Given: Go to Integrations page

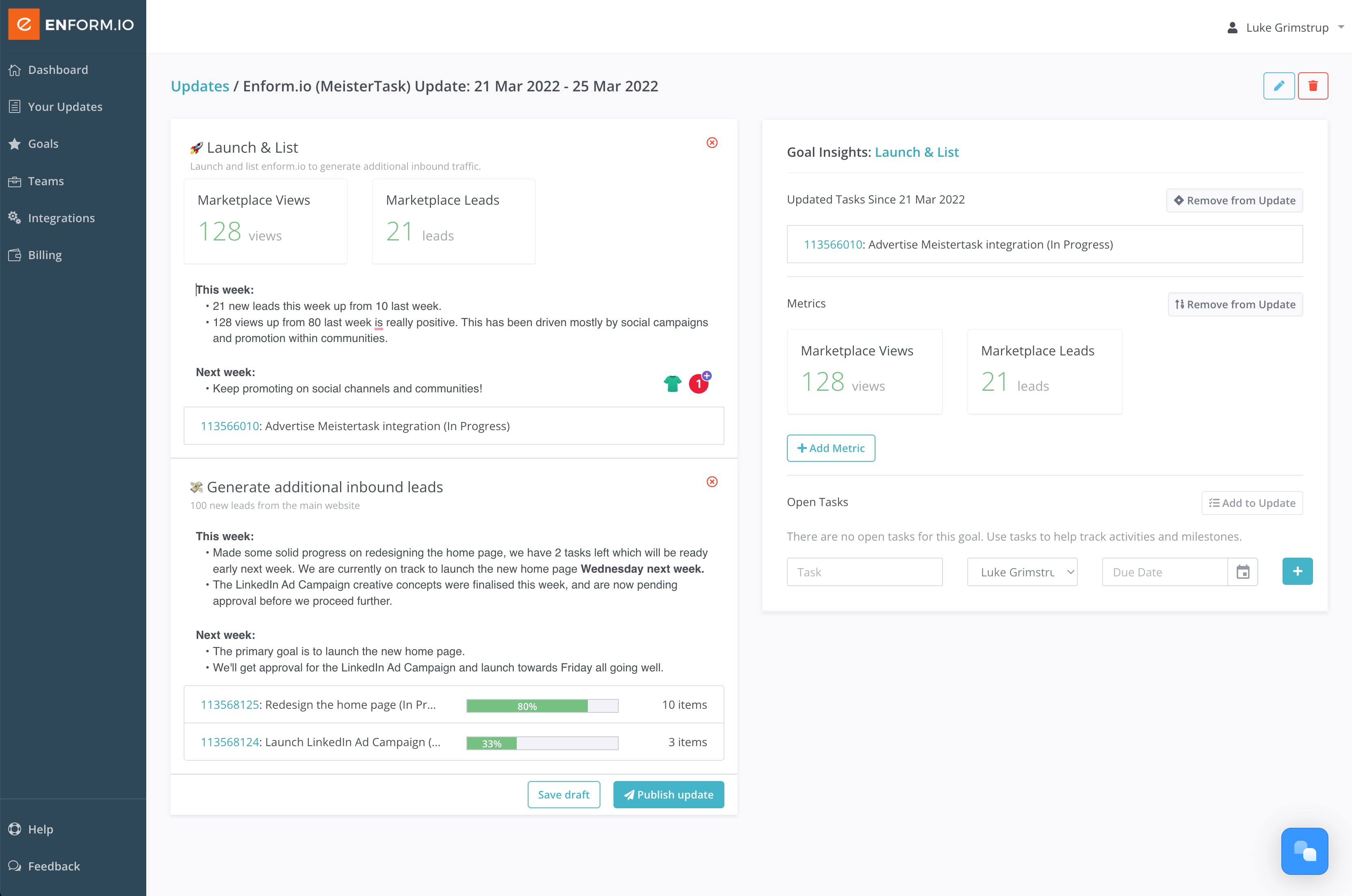Looking at the screenshot, I should 61,218.
